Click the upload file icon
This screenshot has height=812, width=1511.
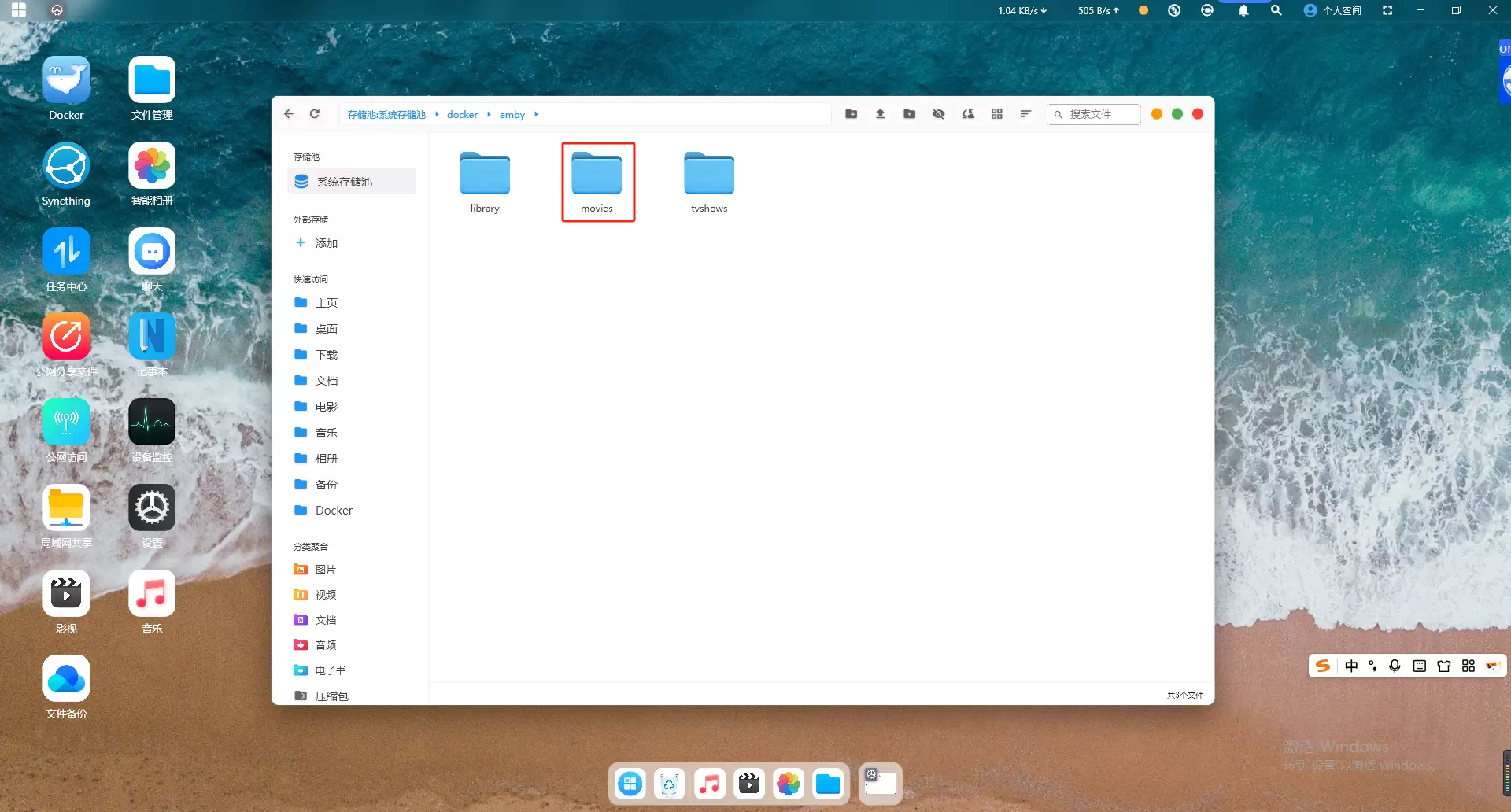880,114
